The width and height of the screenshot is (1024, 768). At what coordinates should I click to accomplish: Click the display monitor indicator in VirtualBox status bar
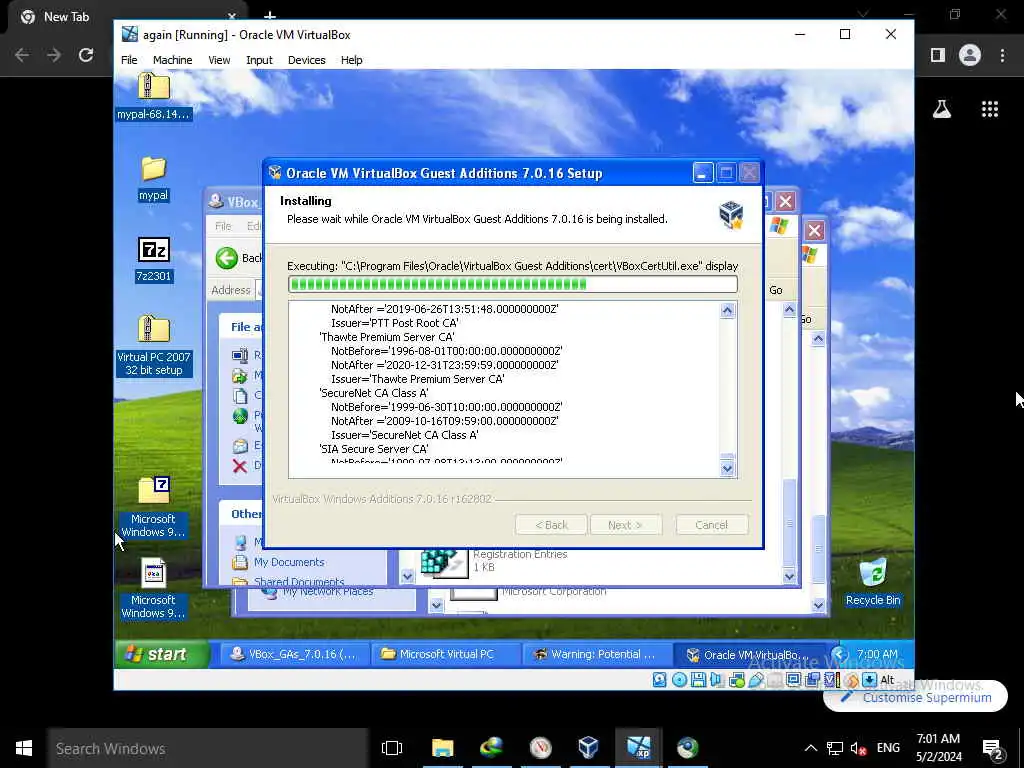coord(793,680)
